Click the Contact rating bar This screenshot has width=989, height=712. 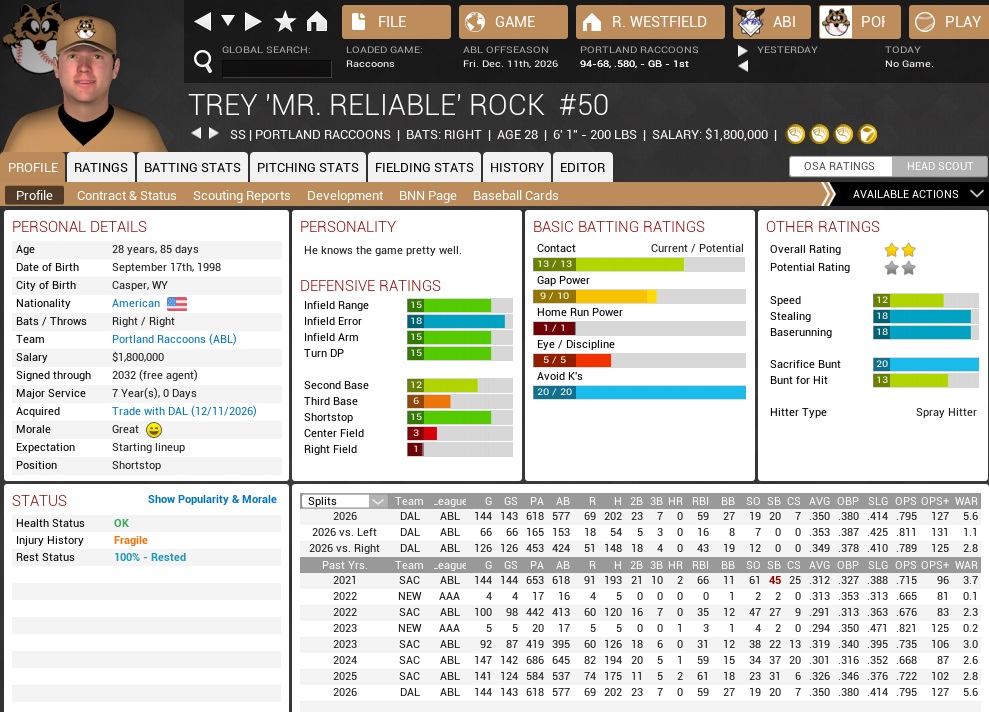(638, 265)
